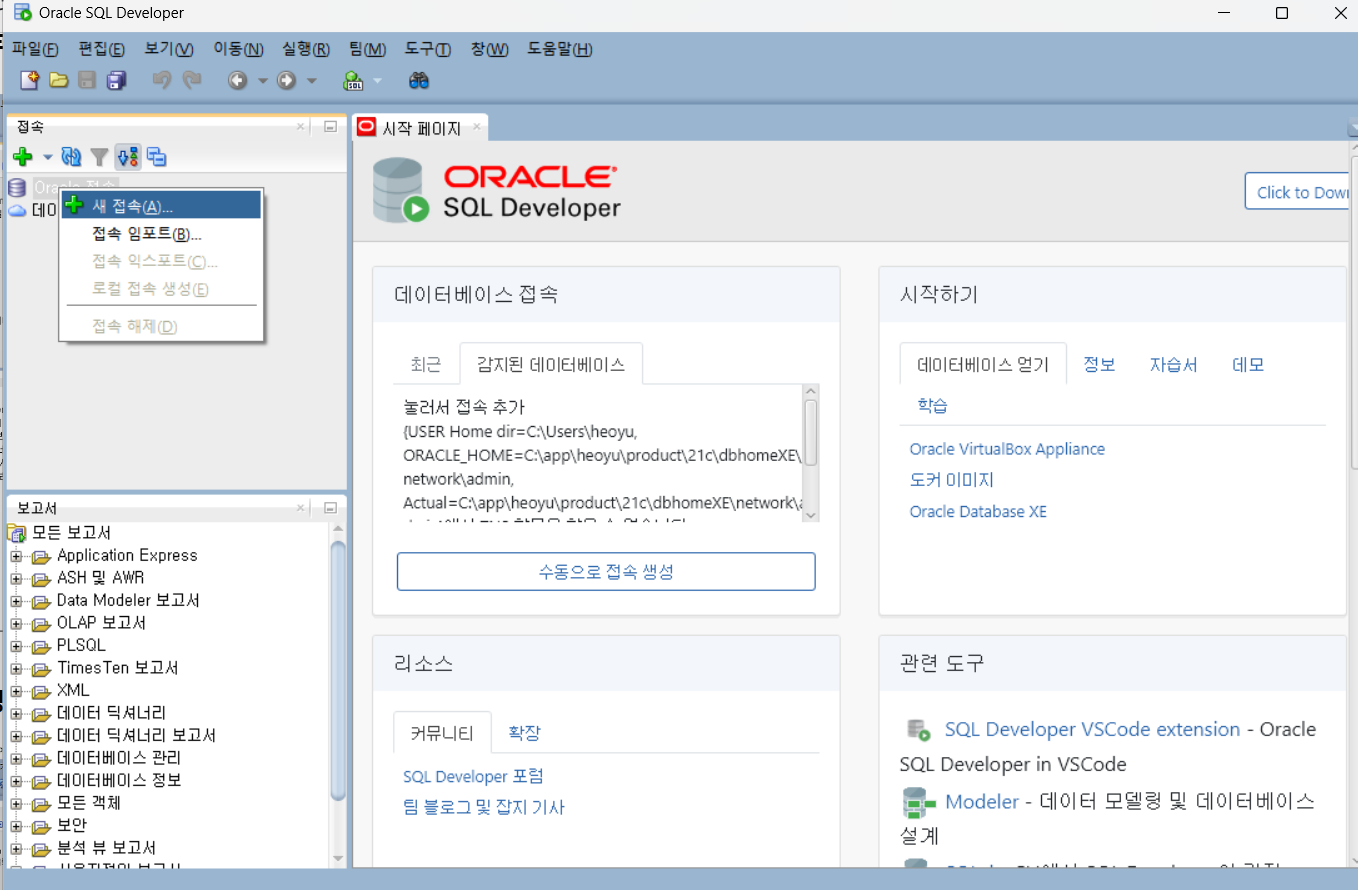Select the 데이터베이스 관리 report folder
This screenshot has width=1358, height=890.
[x=119, y=758]
